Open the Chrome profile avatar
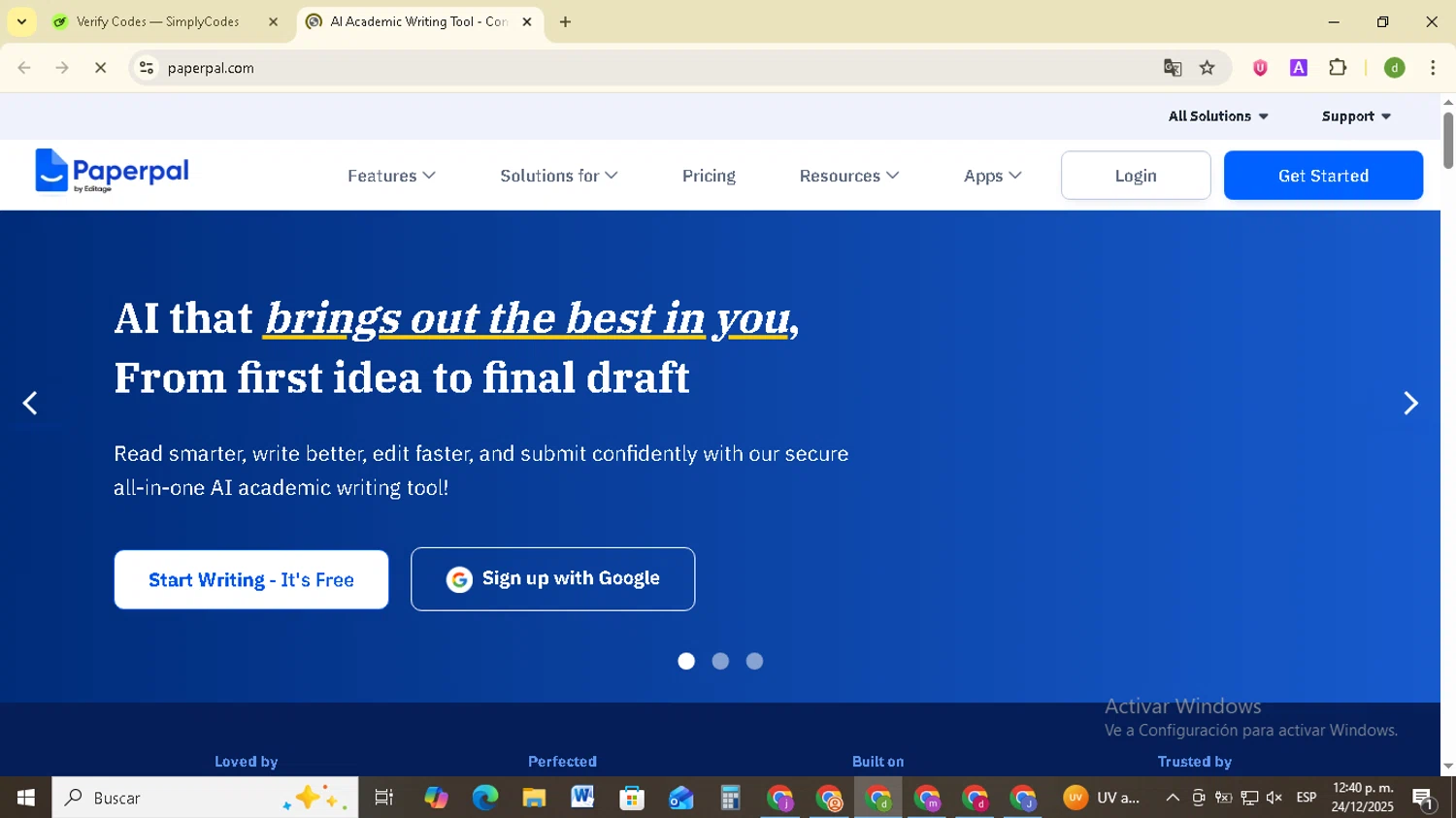 (1395, 68)
